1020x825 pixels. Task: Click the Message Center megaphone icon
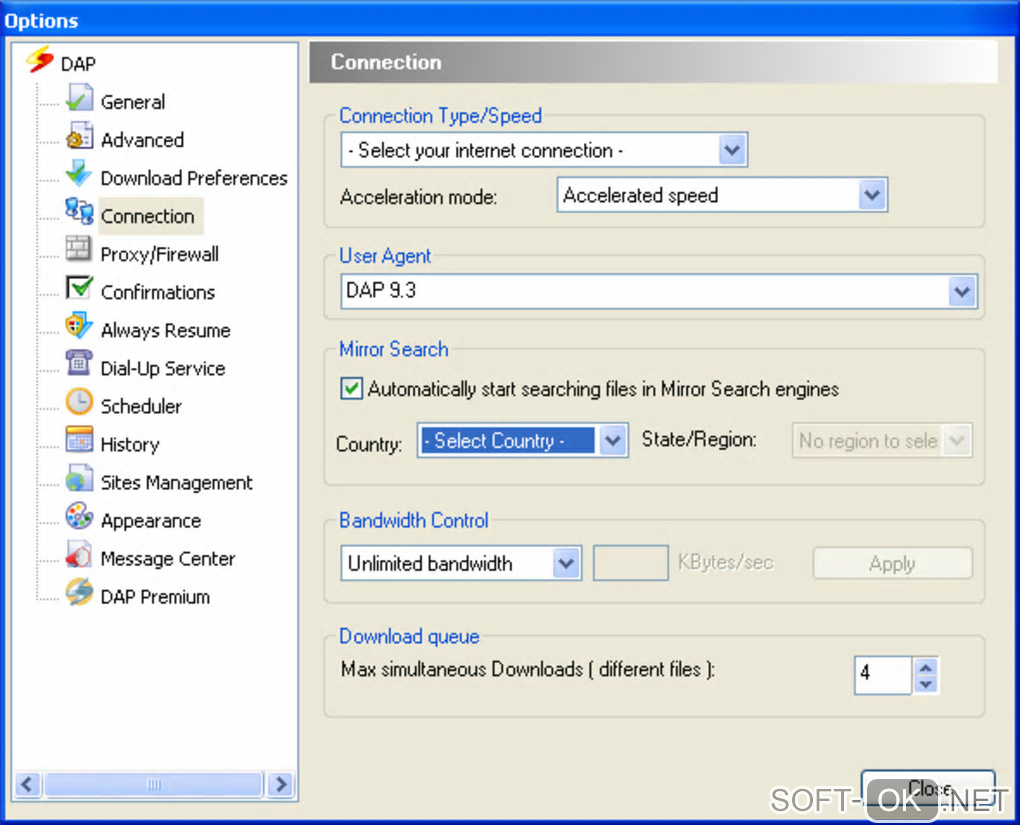pyautogui.click(x=79, y=554)
